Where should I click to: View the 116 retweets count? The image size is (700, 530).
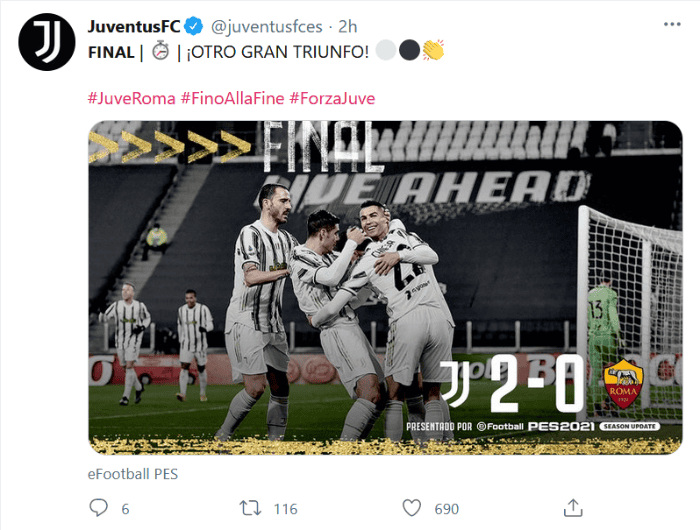coord(285,509)
